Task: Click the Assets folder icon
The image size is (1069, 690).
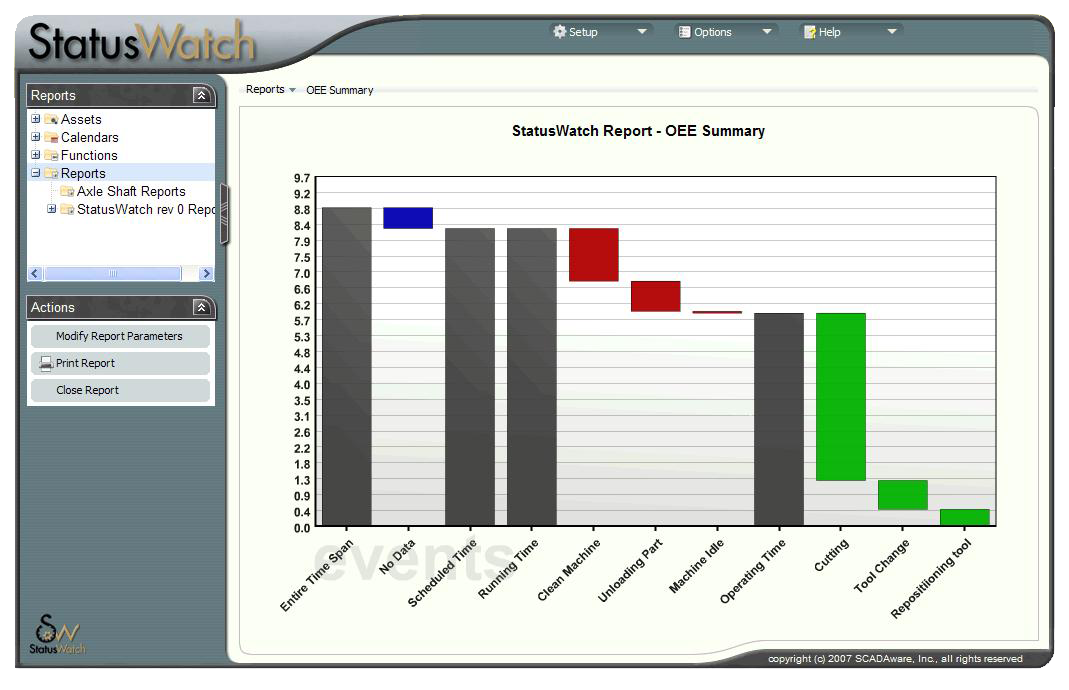Action: [51, 119]
